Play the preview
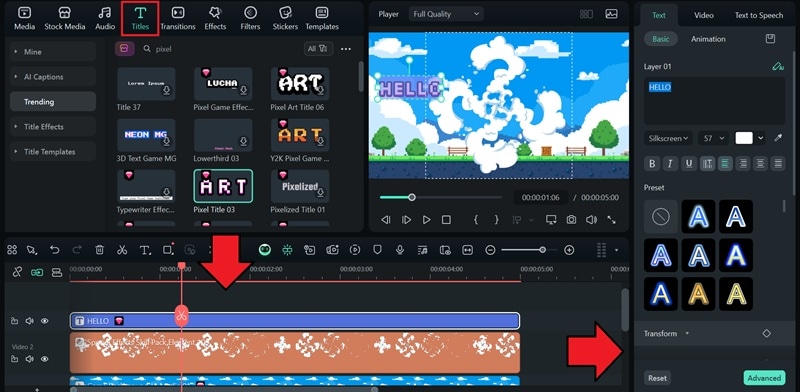 [x=427, y=220]
